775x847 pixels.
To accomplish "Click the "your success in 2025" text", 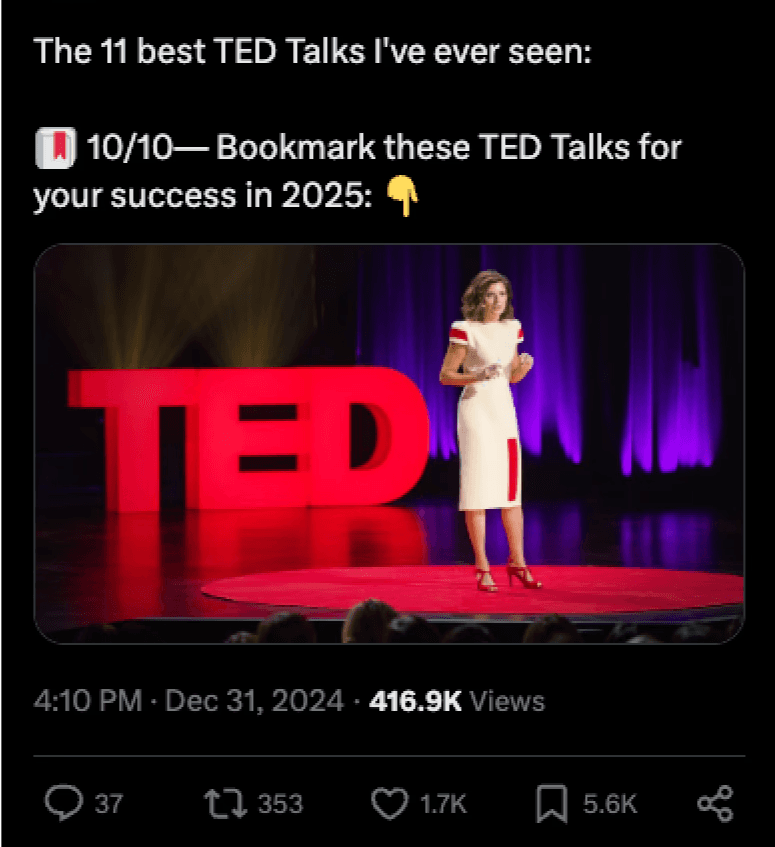I will (x=203, y=196).
